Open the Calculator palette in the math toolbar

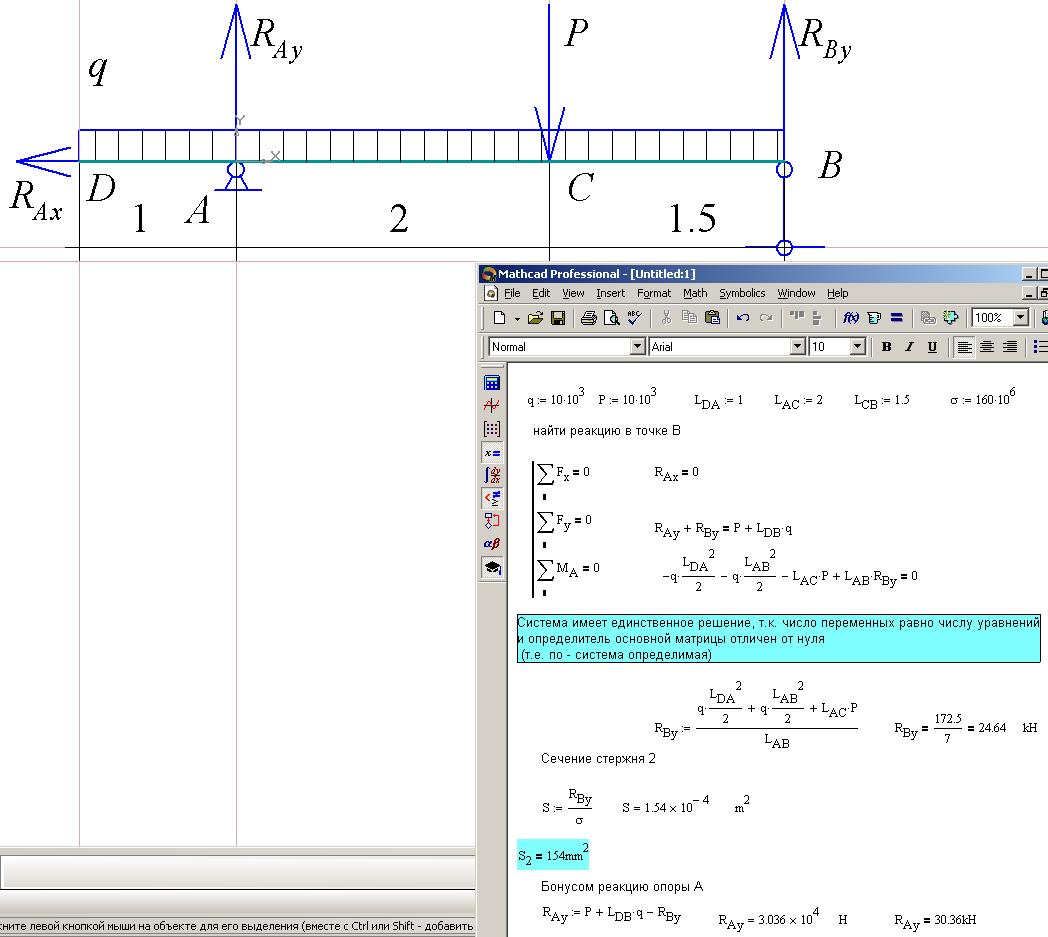point(492,383)
